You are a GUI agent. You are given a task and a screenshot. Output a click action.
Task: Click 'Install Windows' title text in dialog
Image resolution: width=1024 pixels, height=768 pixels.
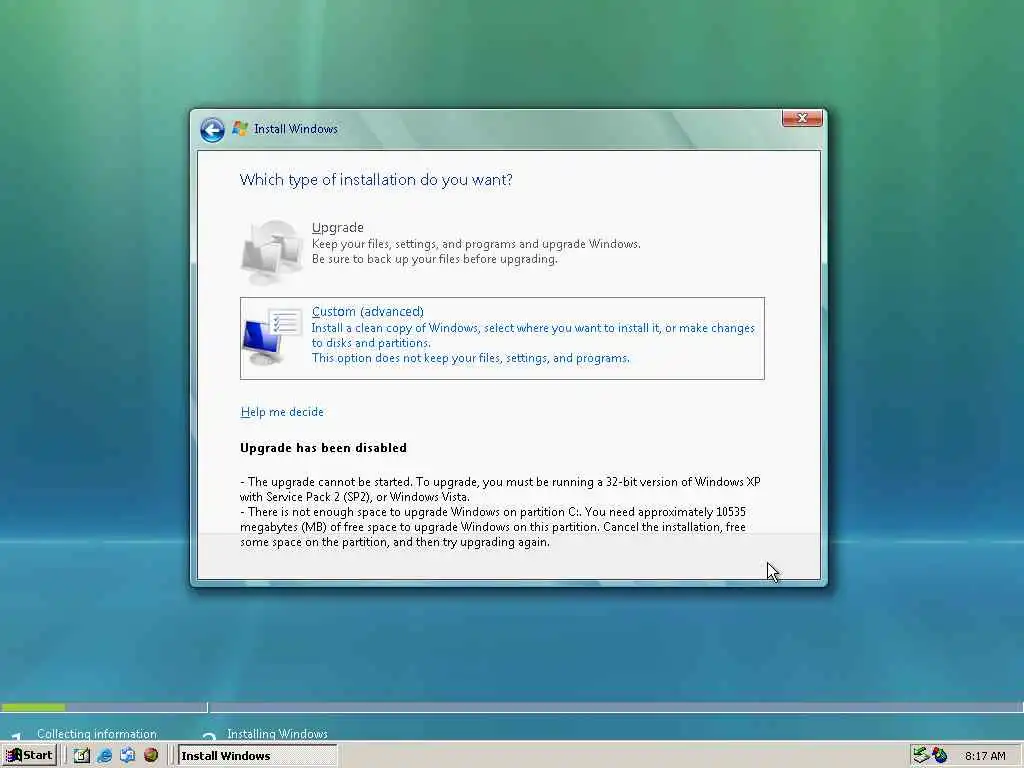point(296,129)
